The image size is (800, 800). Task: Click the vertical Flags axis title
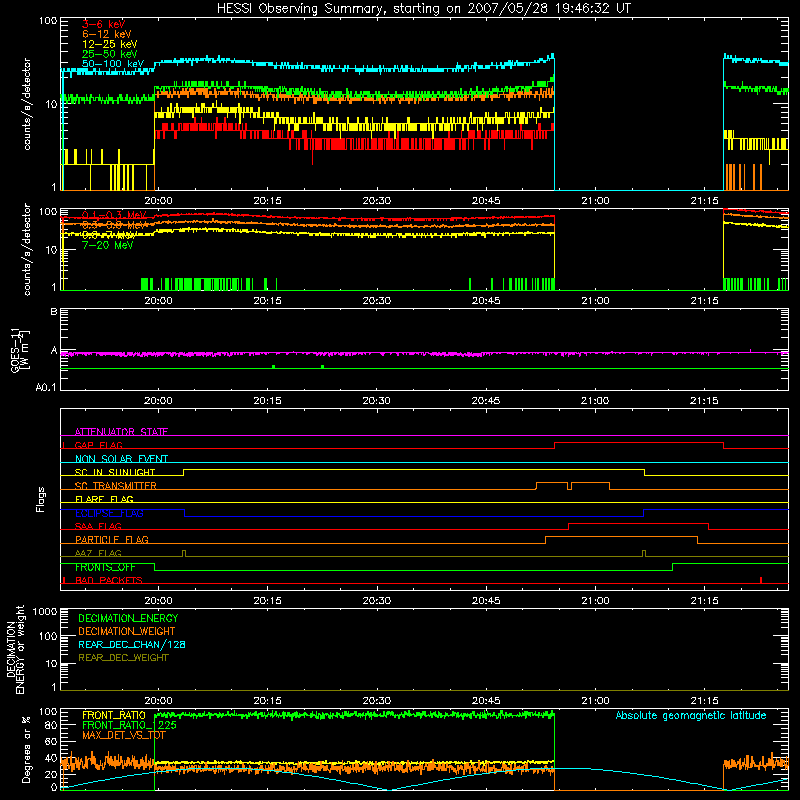(x=41, y=499)
